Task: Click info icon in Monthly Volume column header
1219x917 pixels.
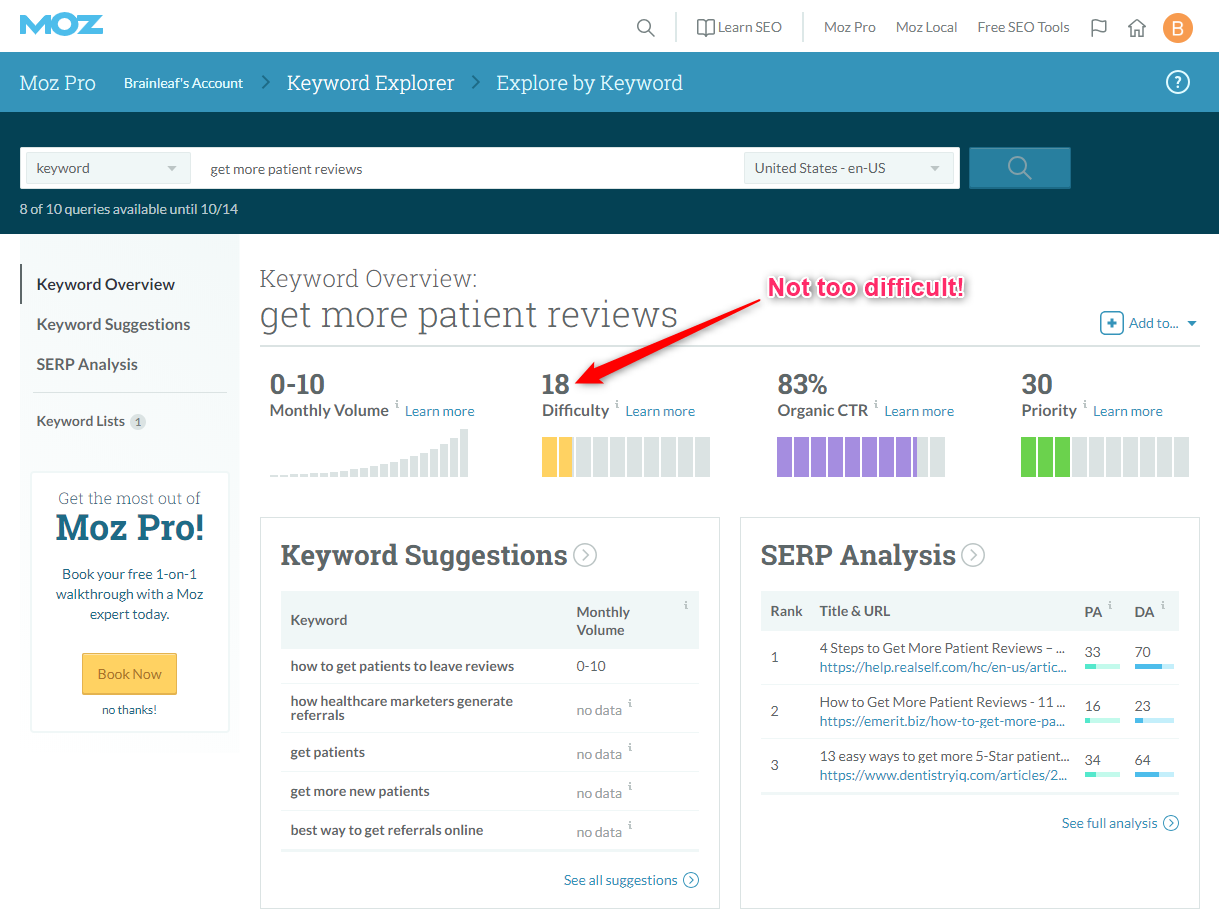Action: (686, 605)
